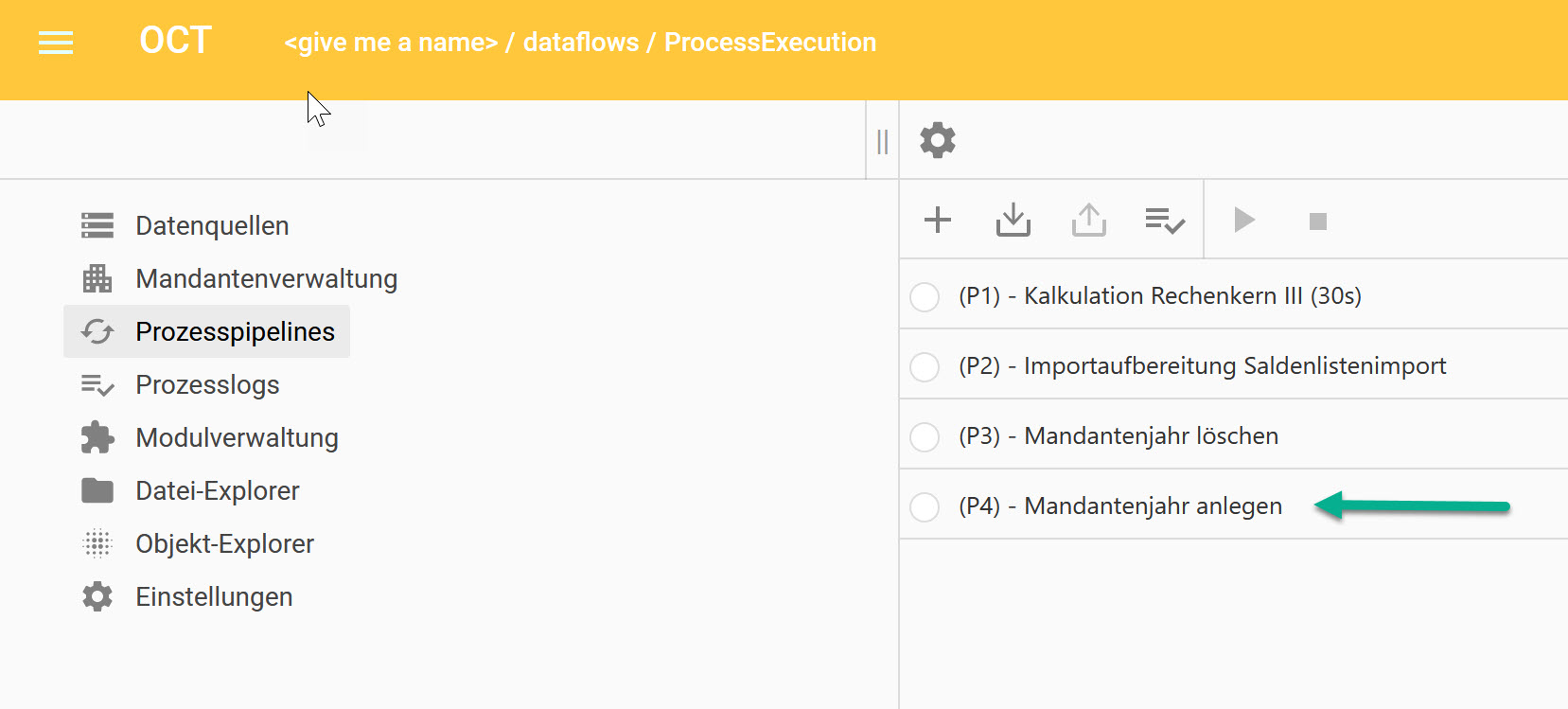1568x709 pixels.
Task: Start execution with play button
Action: [1244, 221]
